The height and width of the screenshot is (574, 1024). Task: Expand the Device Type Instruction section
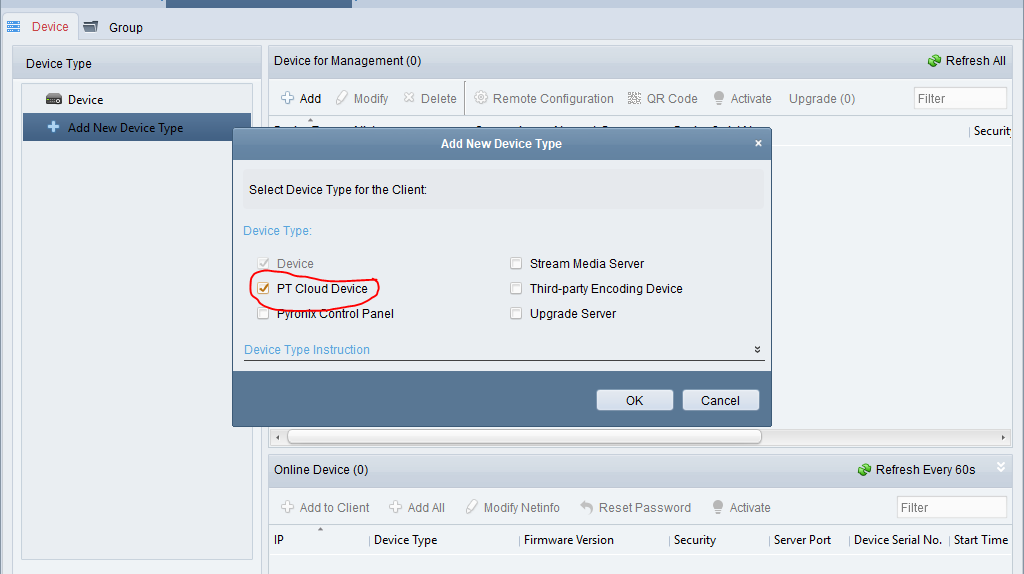point(757,350)
